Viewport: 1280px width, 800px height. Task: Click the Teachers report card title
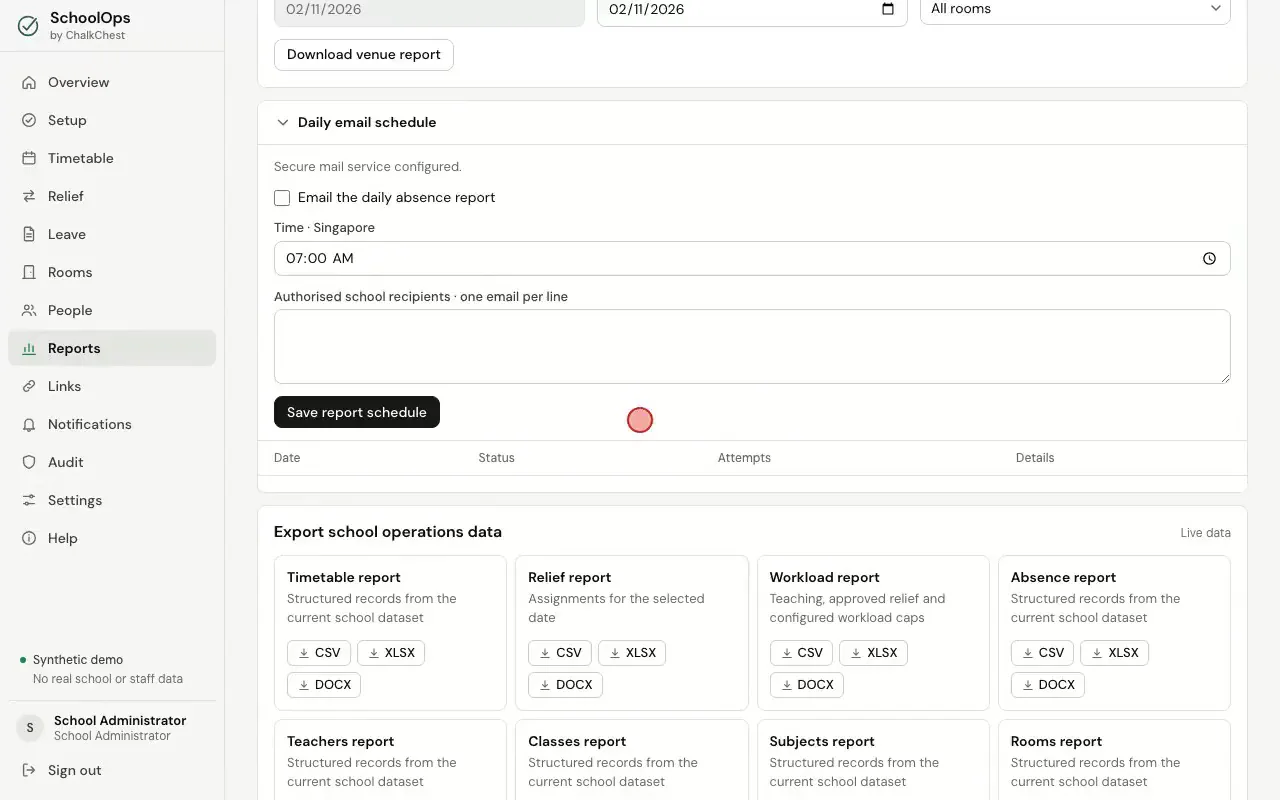coord(340,741)
